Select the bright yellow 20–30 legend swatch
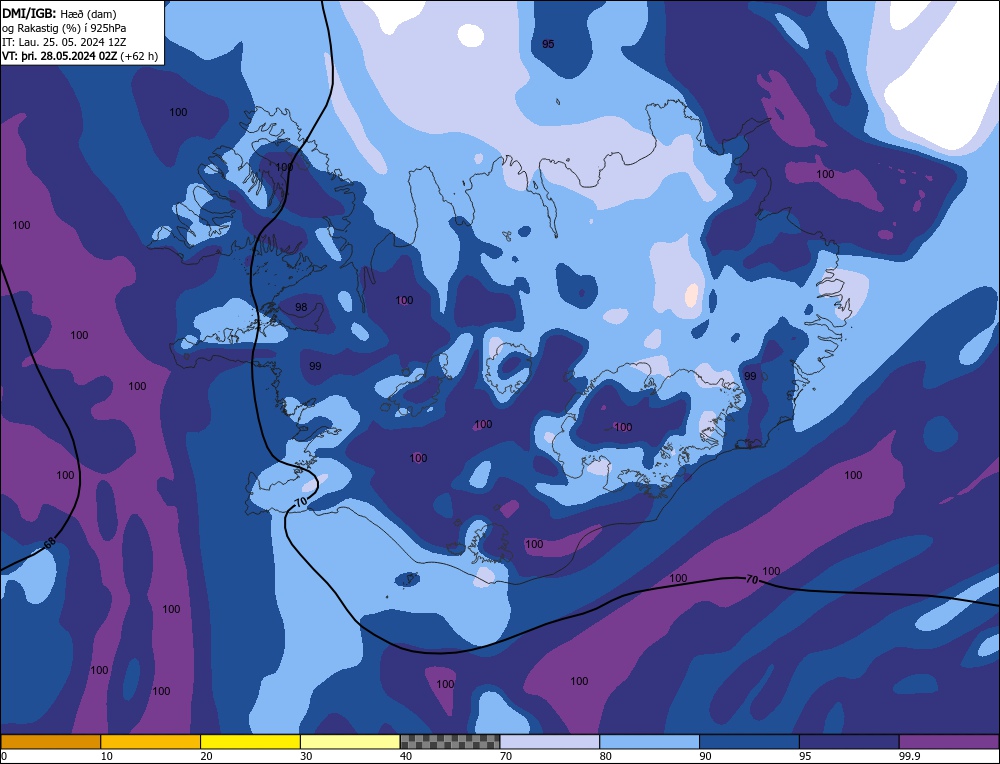 (x=250, y=742)
